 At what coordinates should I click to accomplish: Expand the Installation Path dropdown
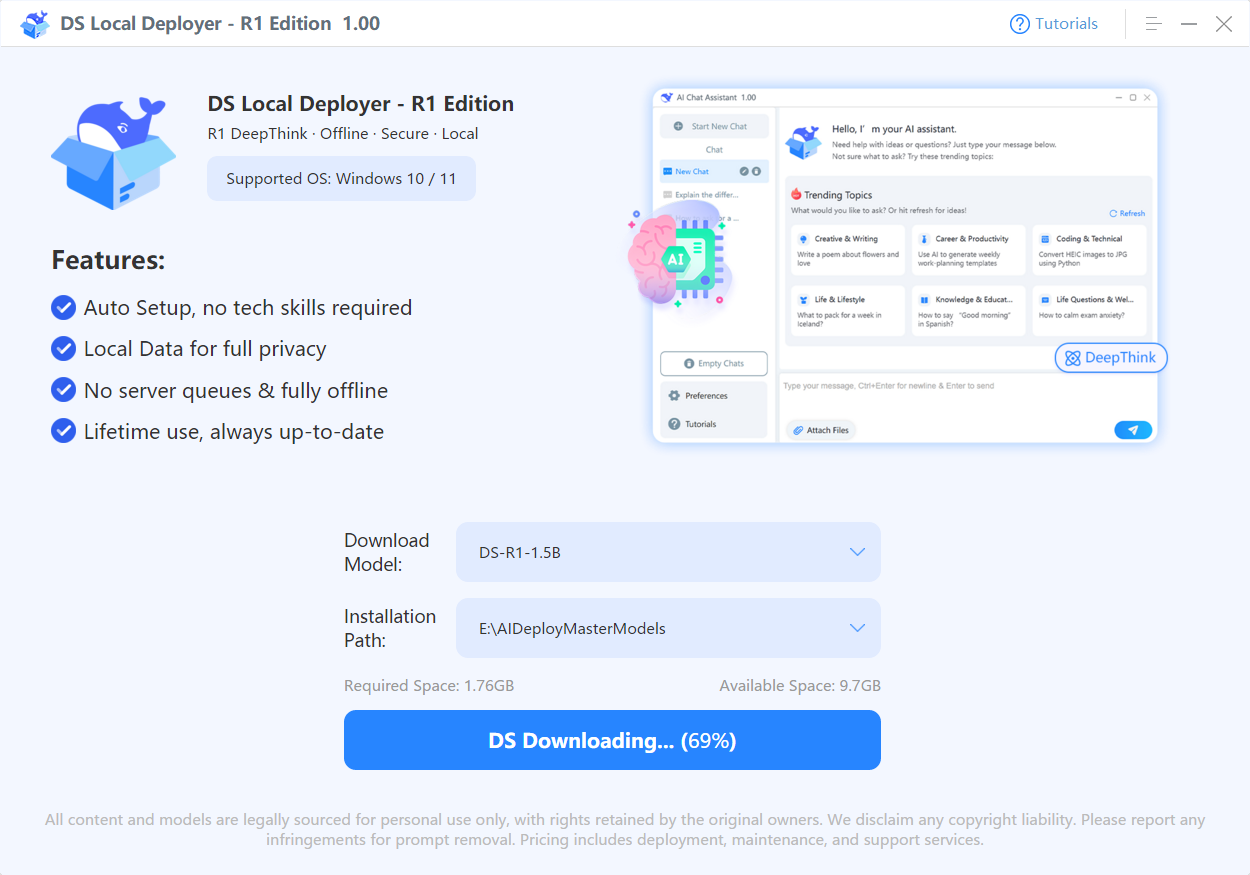667,628
